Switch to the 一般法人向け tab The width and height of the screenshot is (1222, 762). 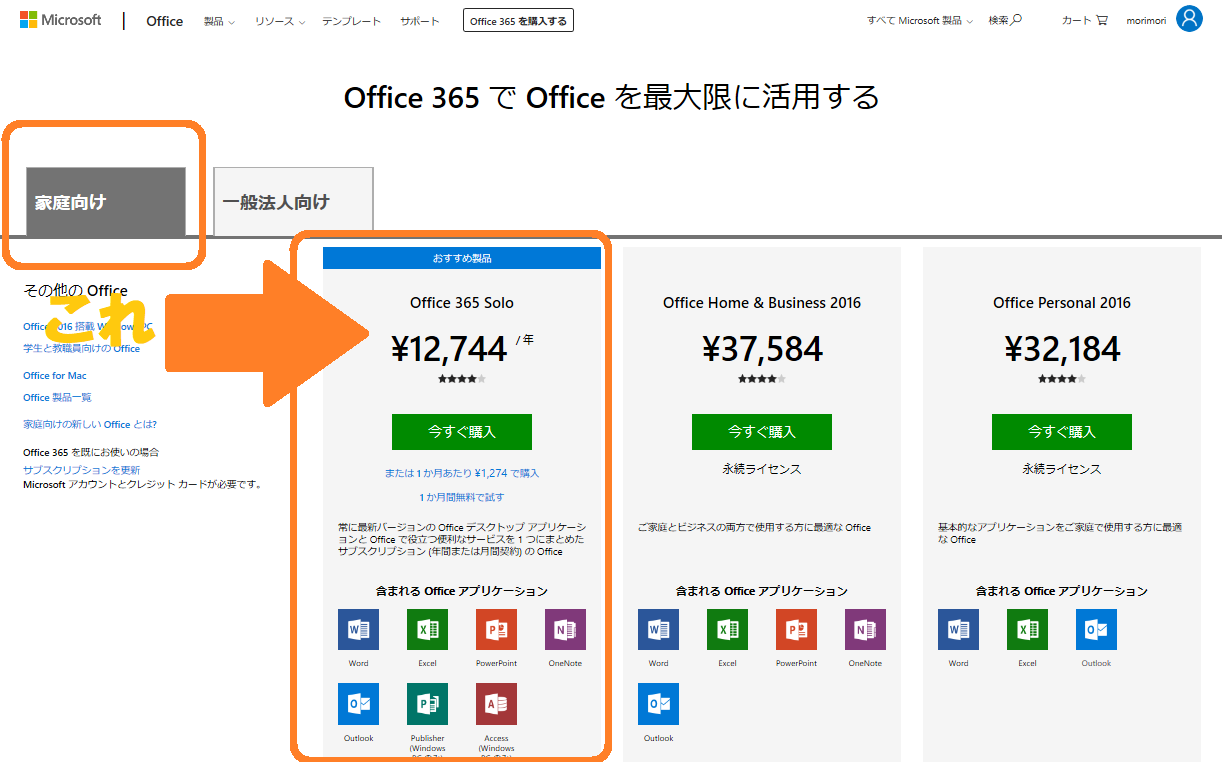[x=293, y=201]
